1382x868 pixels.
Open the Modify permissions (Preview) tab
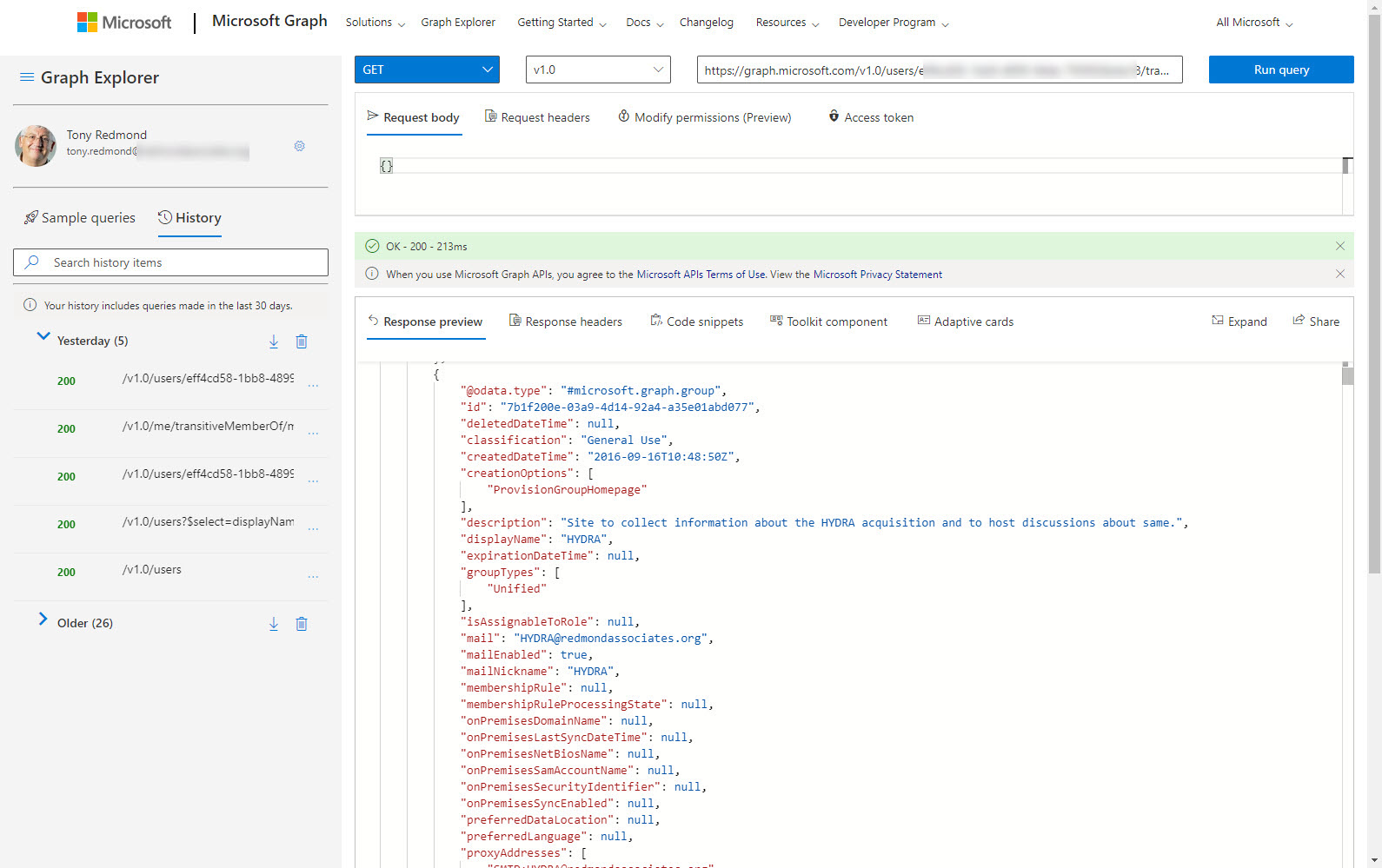[x=705, y=117]
